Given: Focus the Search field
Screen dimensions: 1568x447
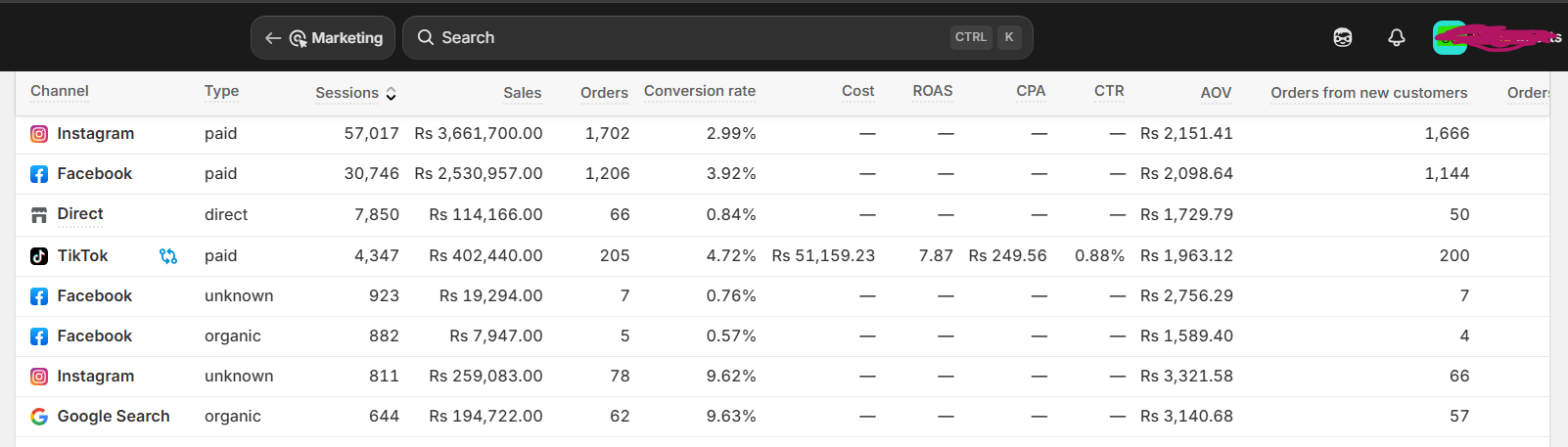Looking at the screenshot, I should coord(717,37).
